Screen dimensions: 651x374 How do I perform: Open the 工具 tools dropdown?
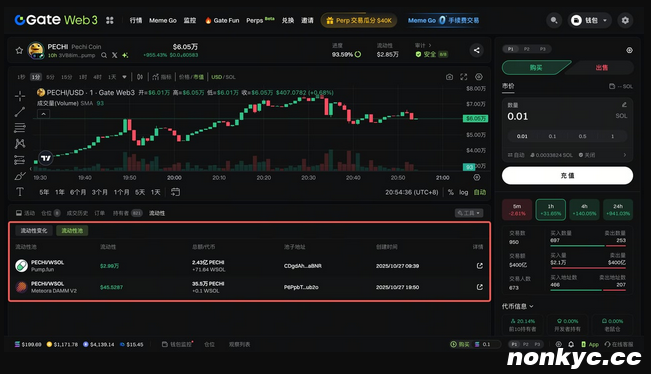(469, 213)
